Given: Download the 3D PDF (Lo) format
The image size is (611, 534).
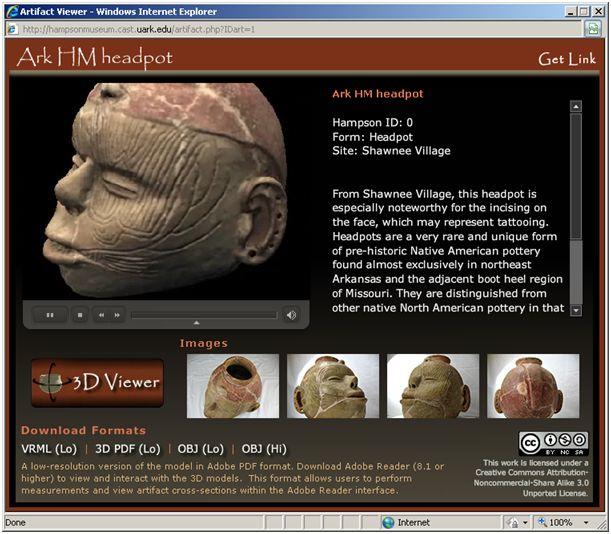Looking at the screenshot, I should click(128, 449).
